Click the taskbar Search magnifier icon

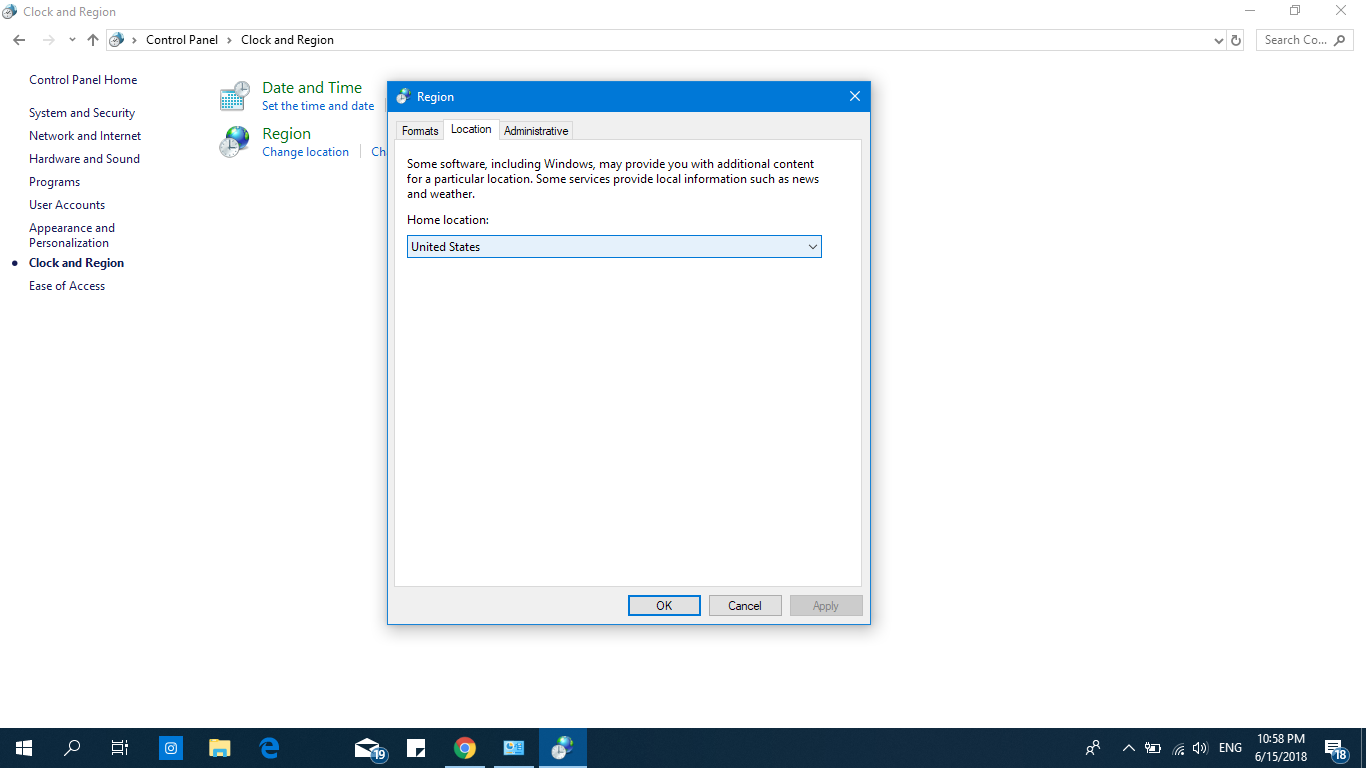pyautogui.click(x=72, y=748)
